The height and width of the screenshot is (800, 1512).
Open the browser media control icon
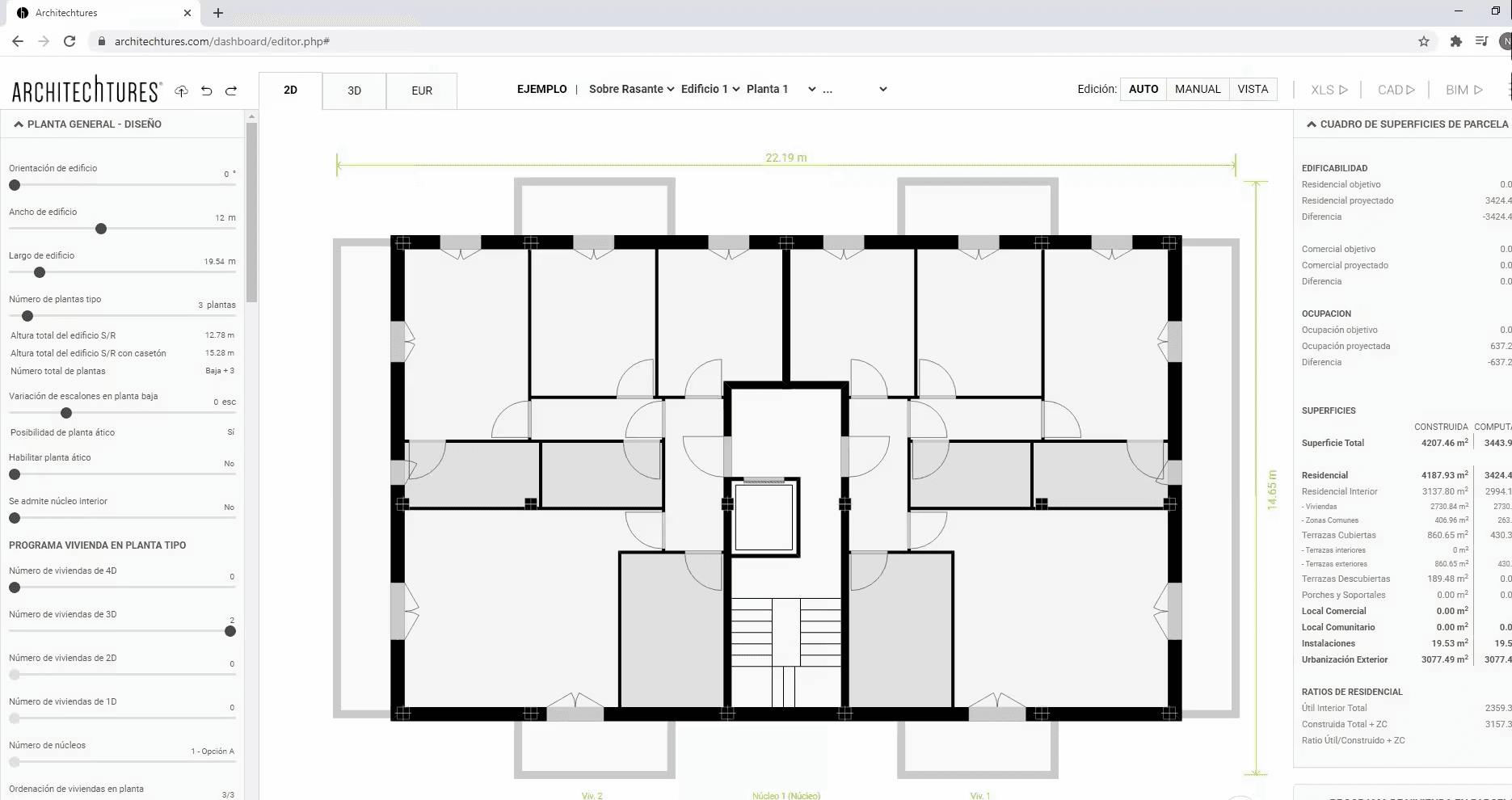pos(1481,41)
